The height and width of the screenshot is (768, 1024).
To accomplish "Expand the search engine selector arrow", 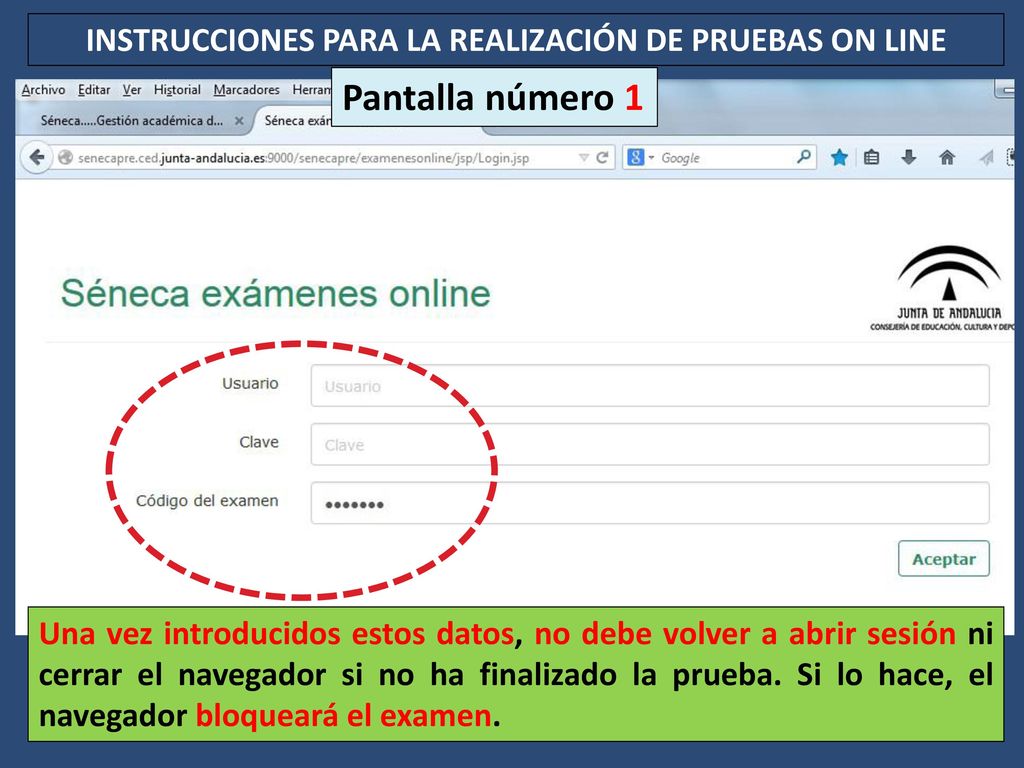I will tap(651, 157).
